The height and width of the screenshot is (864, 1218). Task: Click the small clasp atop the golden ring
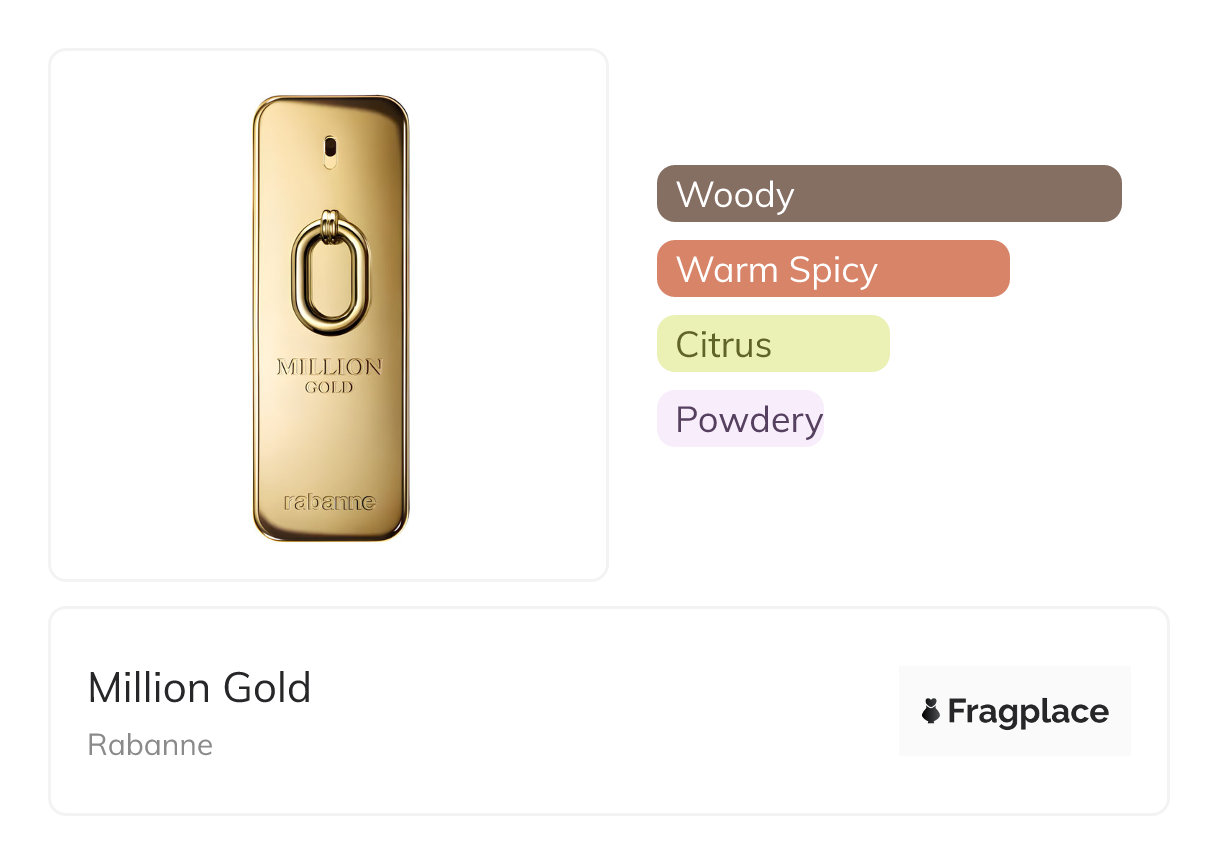coord(330,218)
